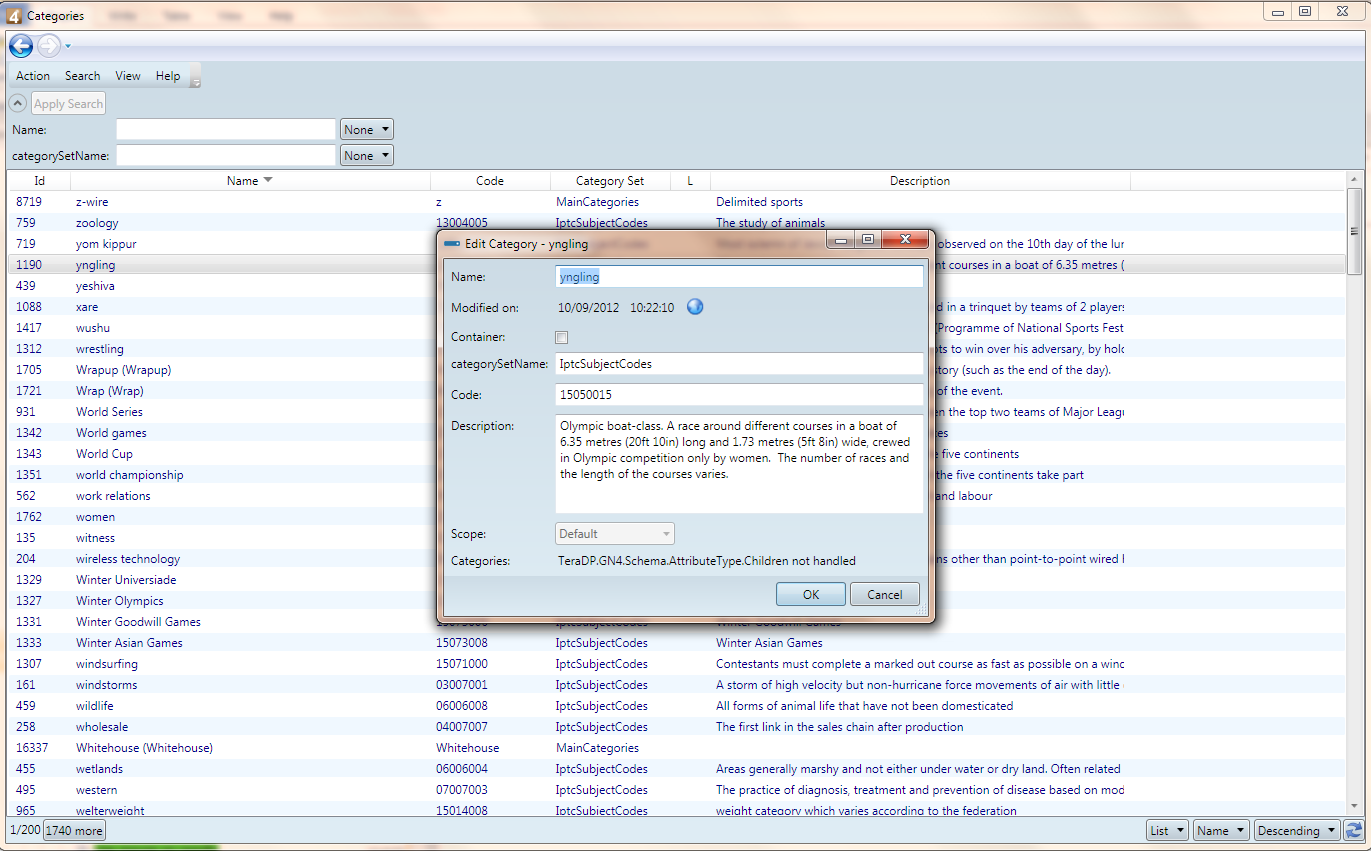Screen dimensions: 1371x851
Task: Open the None dropdown next to categorySetName filter
Action: [x=367, y=155]
